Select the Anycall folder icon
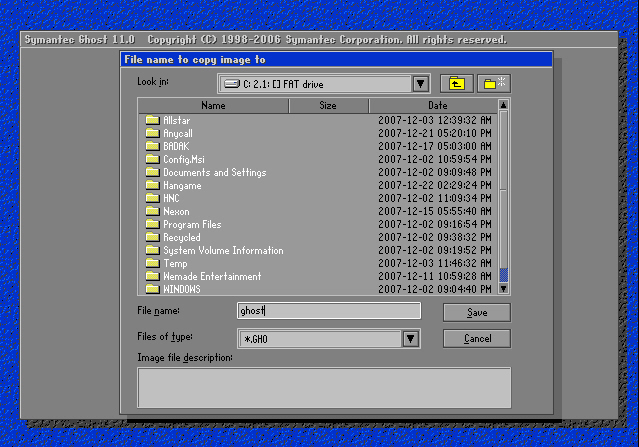The height and width of the screenshot is (447, 639). click(x=152, y=133)
